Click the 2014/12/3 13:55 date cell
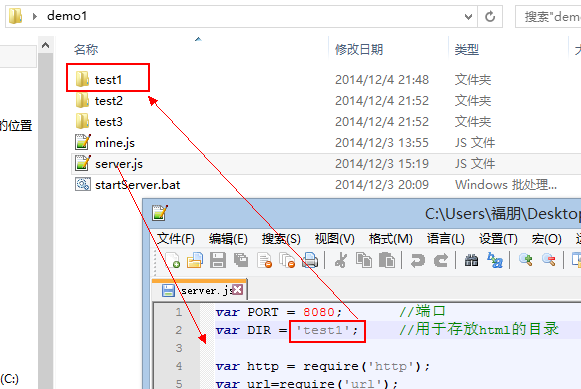This screenshot has height=389, width=581. click(382, 143)
